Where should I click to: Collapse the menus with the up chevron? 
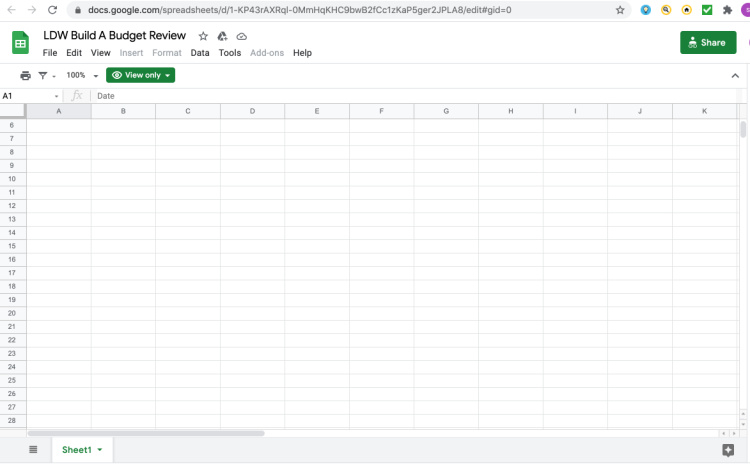click(x=735, y=75)
